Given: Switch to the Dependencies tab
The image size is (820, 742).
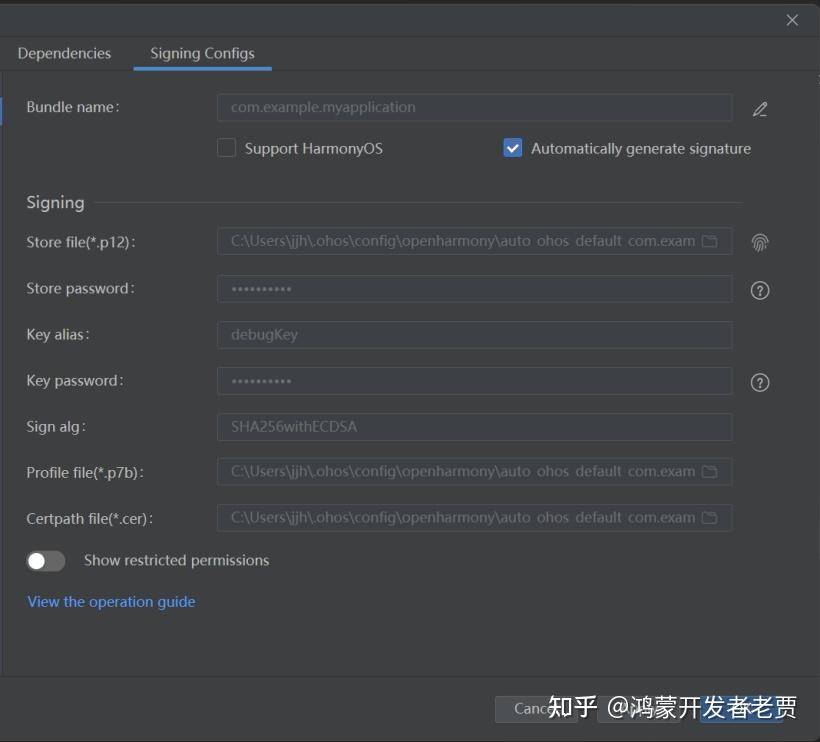Looking at the screenshot, I should click(64, 53).
